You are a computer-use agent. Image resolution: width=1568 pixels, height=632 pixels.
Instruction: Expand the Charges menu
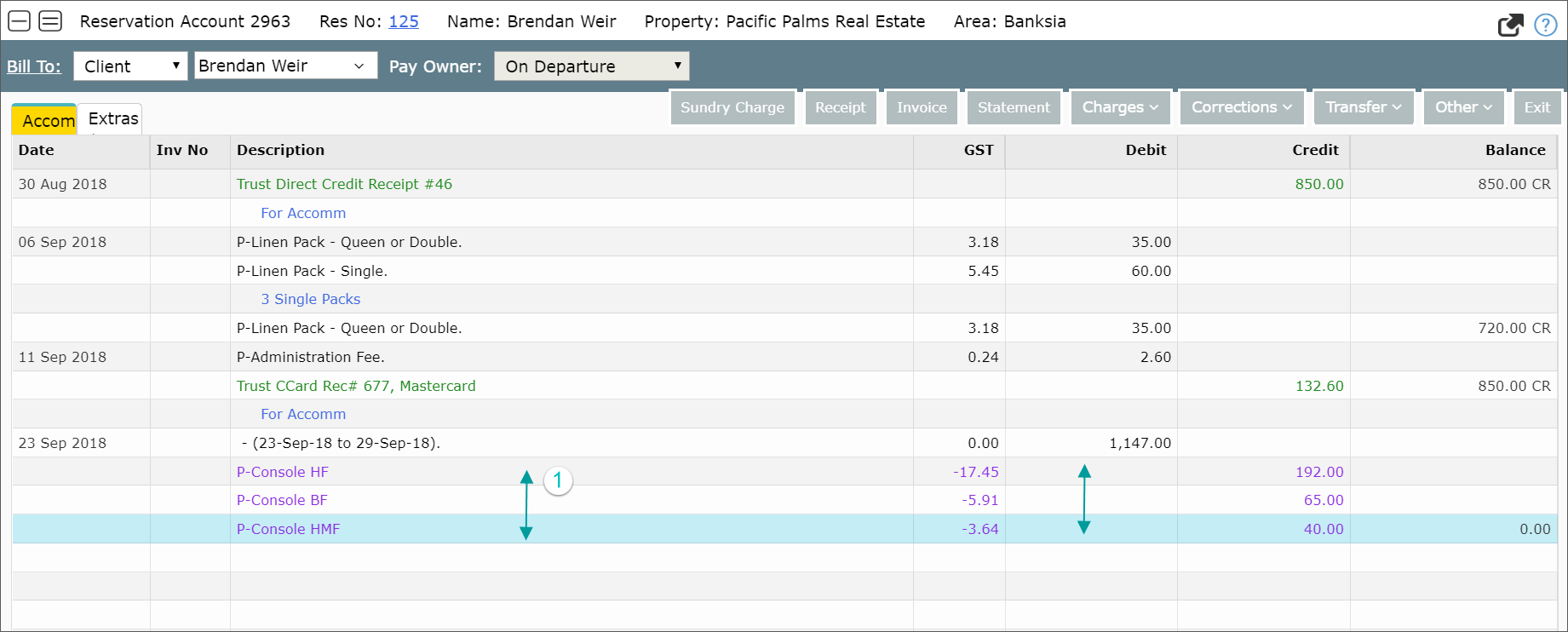(1119, 107)
